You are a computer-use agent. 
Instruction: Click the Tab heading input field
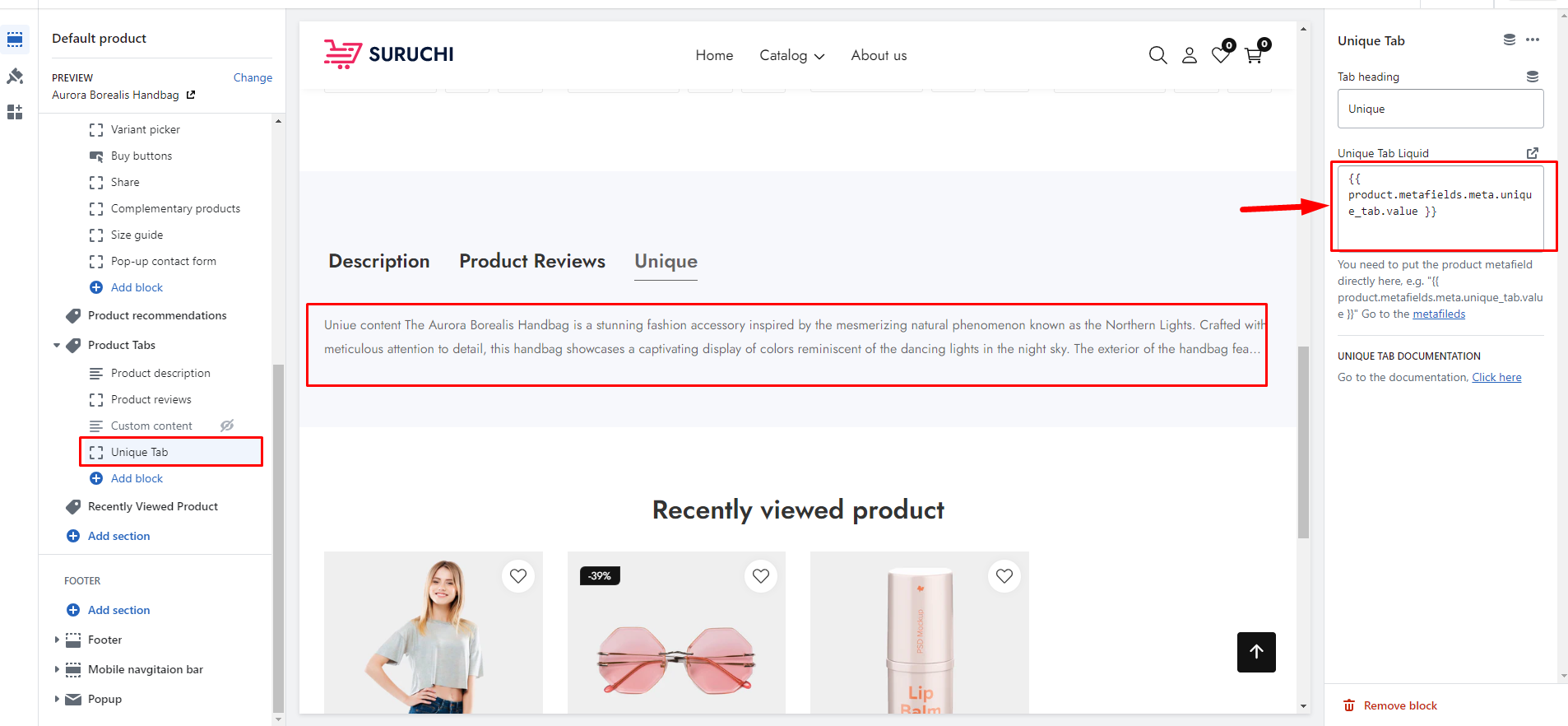1440,109
